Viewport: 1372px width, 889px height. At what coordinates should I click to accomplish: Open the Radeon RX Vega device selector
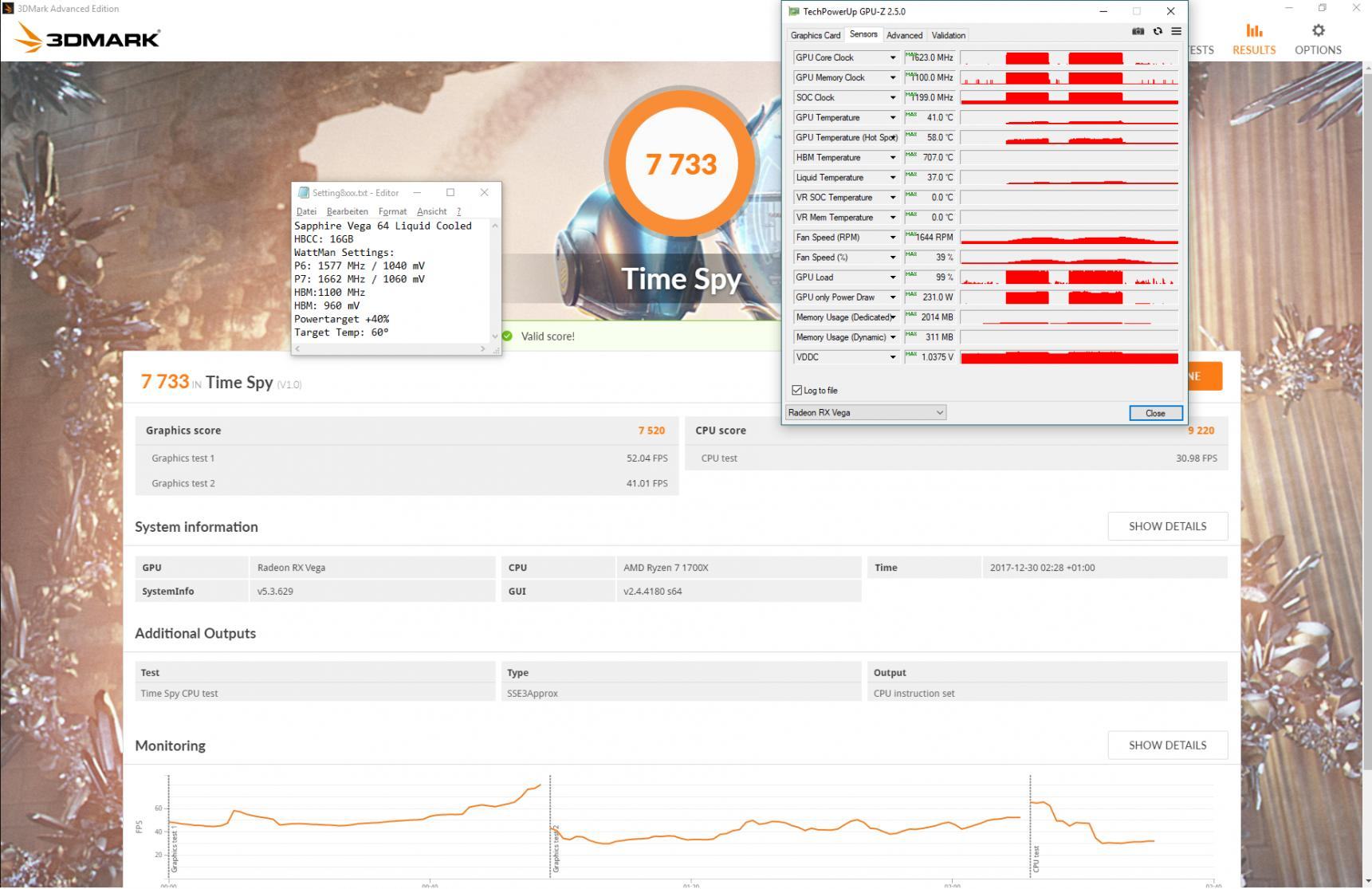click(x=865, y=412)
